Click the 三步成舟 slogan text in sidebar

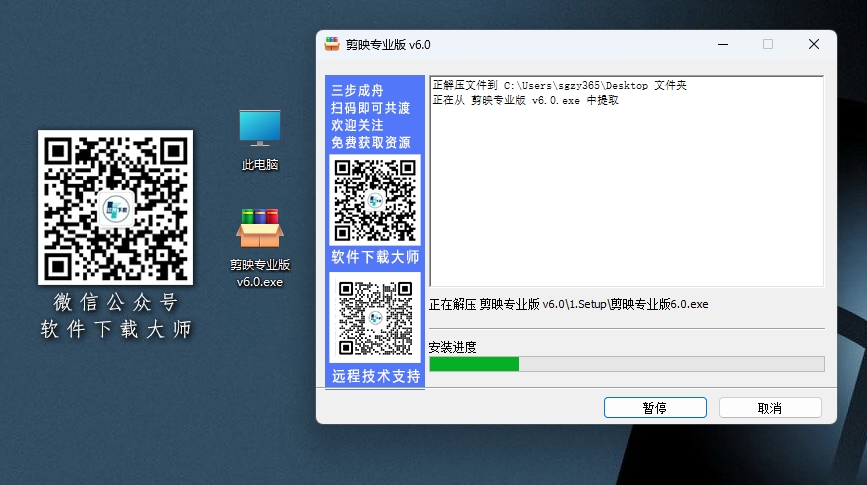pos(357,90)
